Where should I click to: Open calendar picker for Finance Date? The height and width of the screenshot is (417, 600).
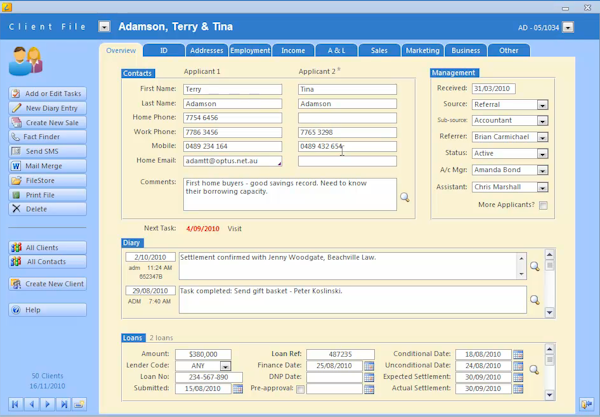point(369,366)
